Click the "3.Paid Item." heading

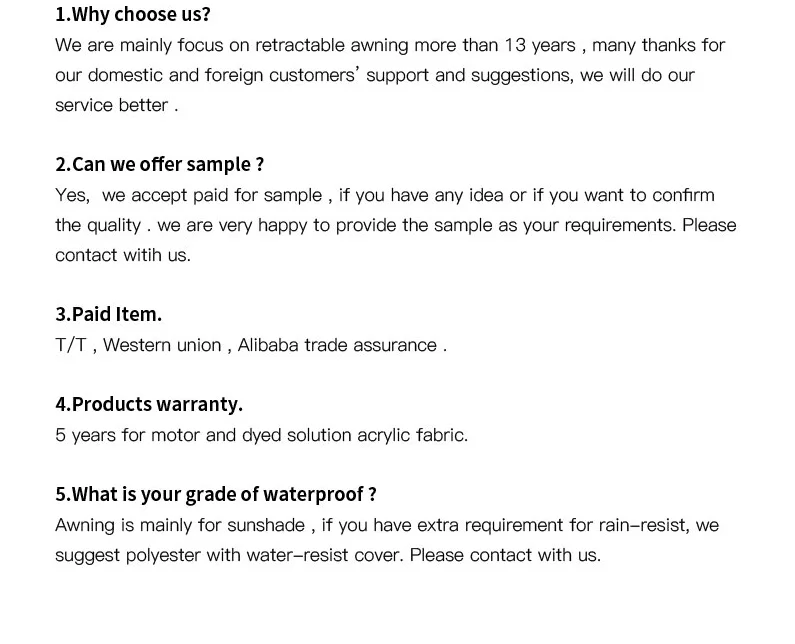(x=108, y=315)
